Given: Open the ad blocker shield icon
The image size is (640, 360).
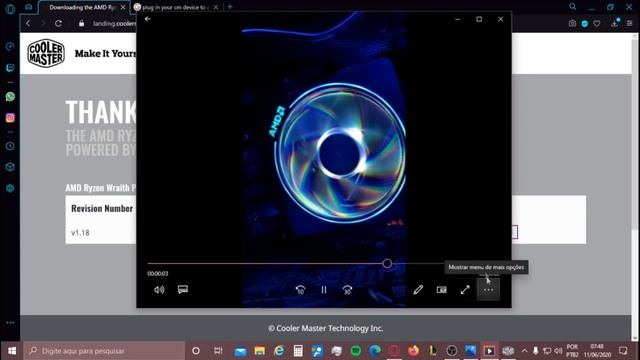Looking at the screenshot, I should point(584,24).
